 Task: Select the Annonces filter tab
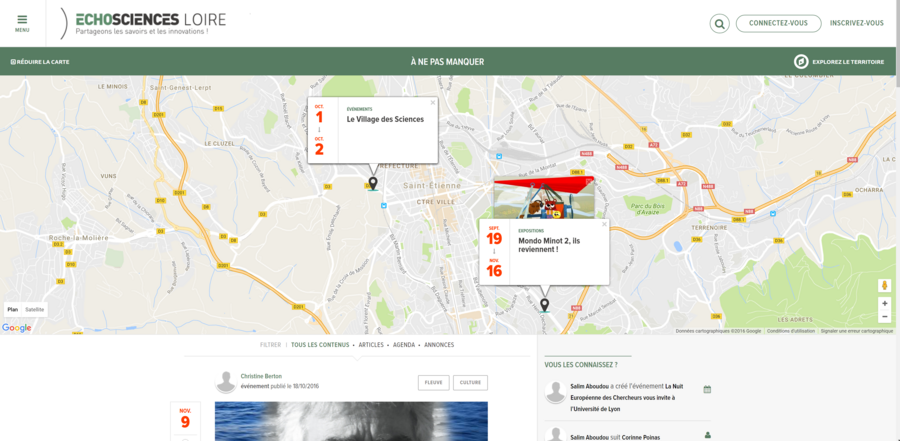tap(439, 345)
